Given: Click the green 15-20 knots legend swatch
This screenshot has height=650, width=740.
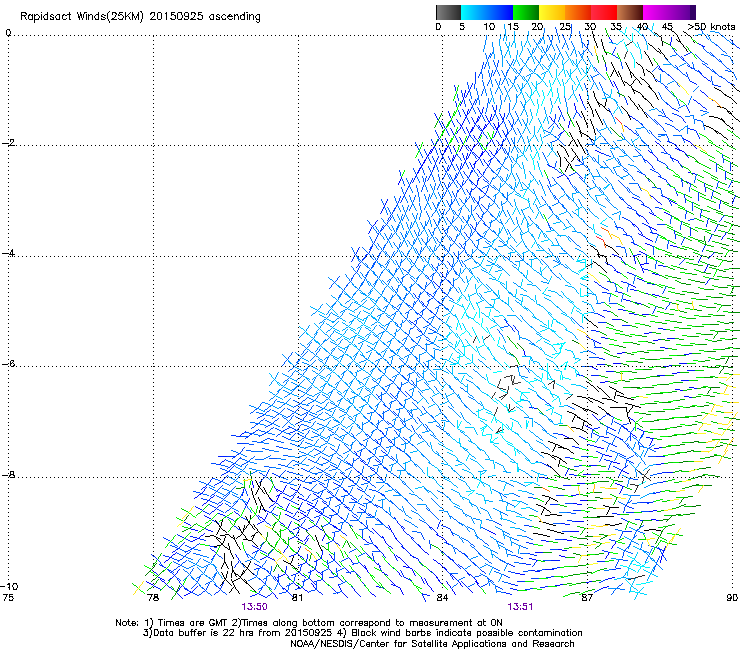Looking at the screenshot, I should tap(526, 12).
